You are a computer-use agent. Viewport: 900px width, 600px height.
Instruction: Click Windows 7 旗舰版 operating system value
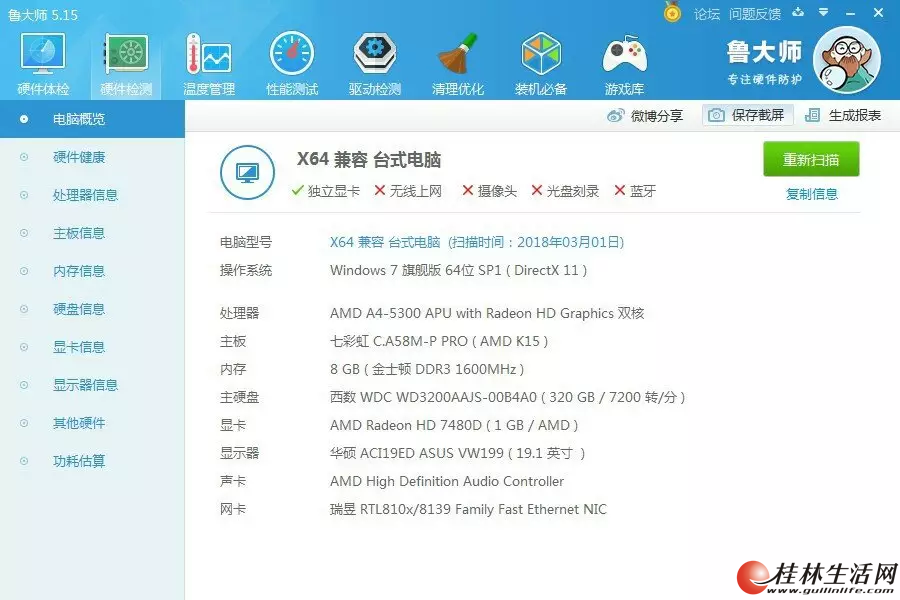pyautogui.click(x=459, y=270)
